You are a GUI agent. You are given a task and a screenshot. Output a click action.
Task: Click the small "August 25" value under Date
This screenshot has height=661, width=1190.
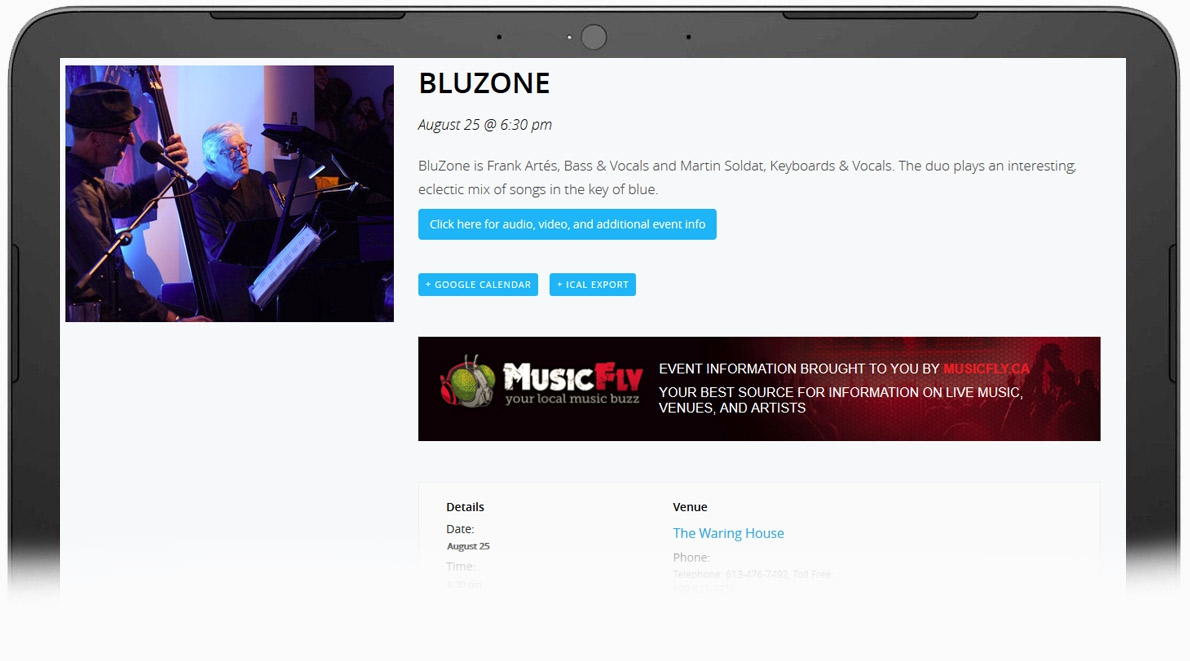click(468, 546)
